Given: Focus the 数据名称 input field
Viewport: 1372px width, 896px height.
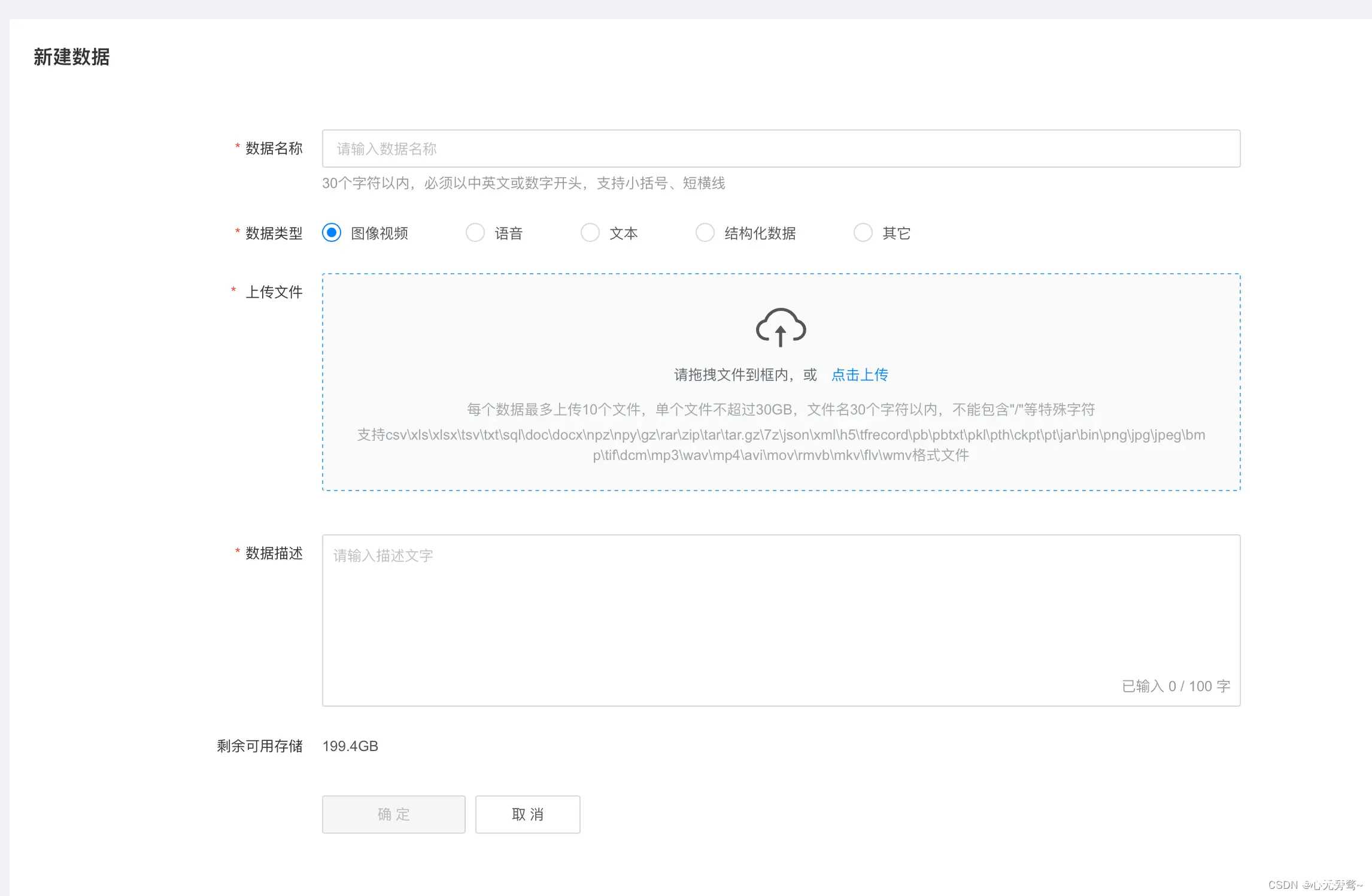Looking at the screenshot, I should (781, 149).
